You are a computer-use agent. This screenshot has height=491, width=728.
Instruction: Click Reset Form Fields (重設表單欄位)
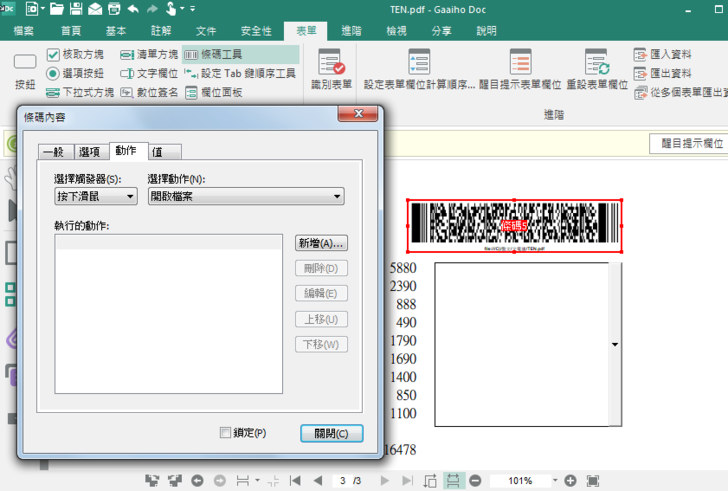pyautogui.click(x=597, y=69)
